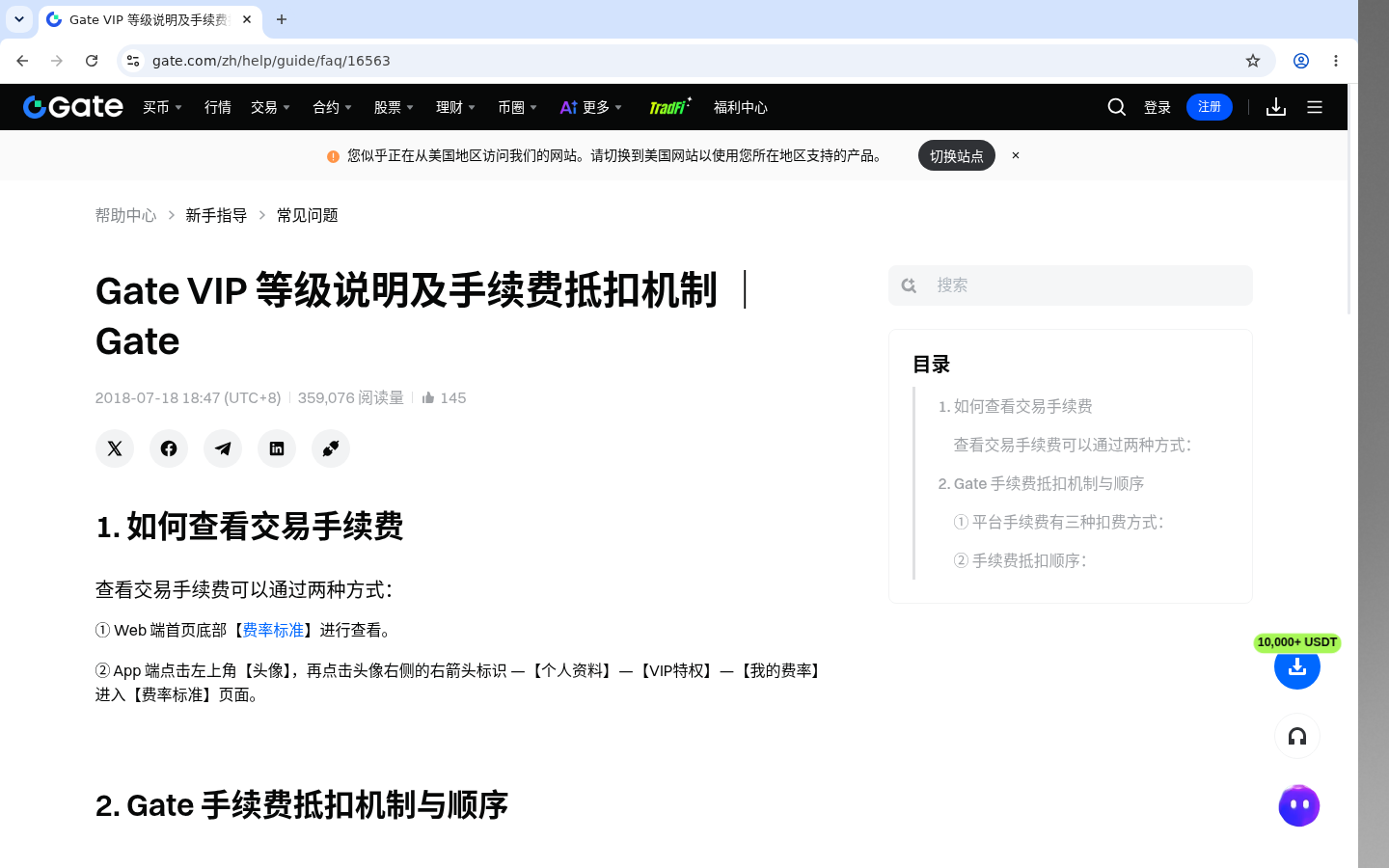Open the site search magnifier icon

tap(1117, 107)
